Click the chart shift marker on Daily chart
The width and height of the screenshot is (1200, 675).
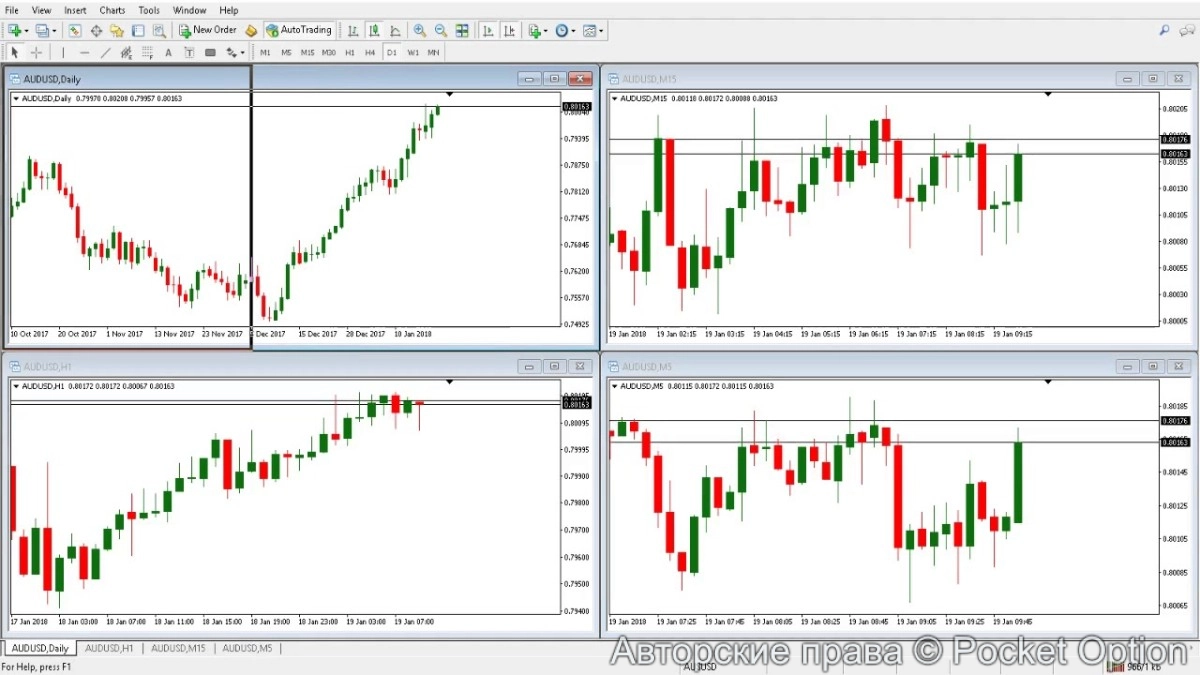pyautogui.click(x=449, y=94)
